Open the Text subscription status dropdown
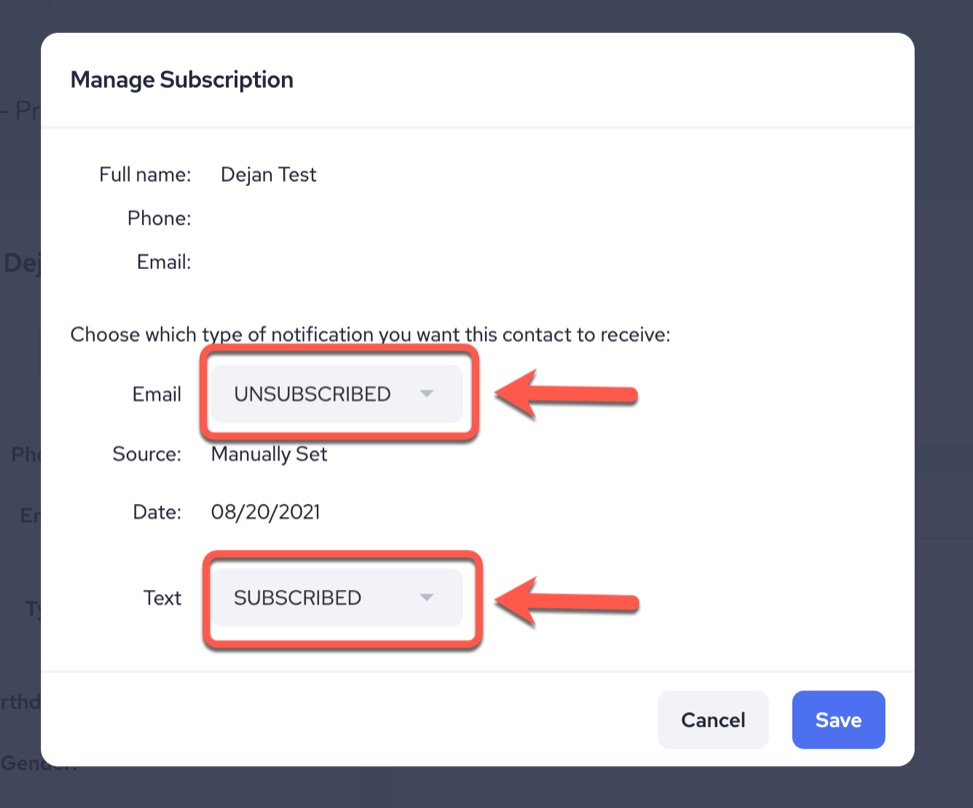The image size is (973, 808). [x=336, y=598]
